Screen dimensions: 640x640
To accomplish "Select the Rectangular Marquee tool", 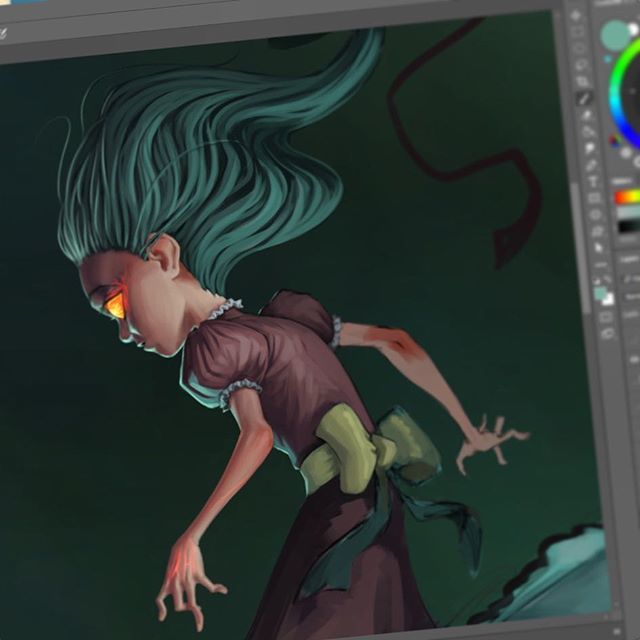I will [x=577, y=32].
